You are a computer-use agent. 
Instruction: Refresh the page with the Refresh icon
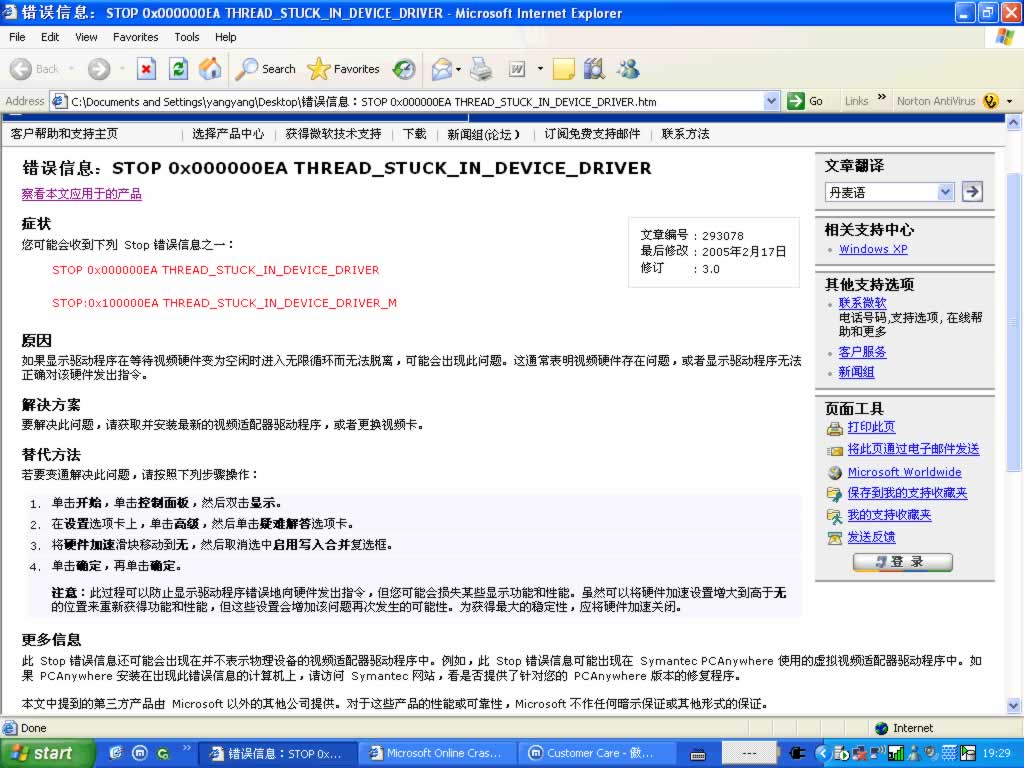coord(178,69)
